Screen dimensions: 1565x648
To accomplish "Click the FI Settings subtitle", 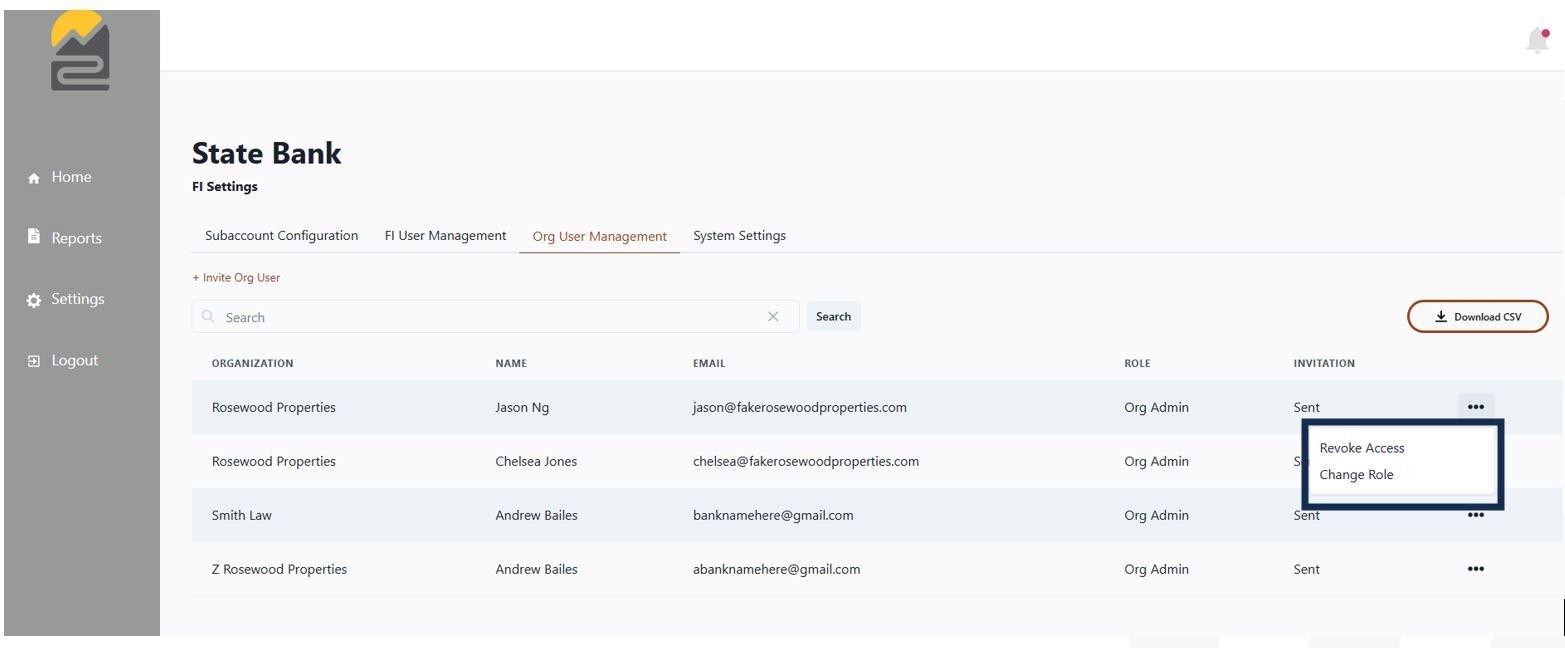I will point(225,186).
